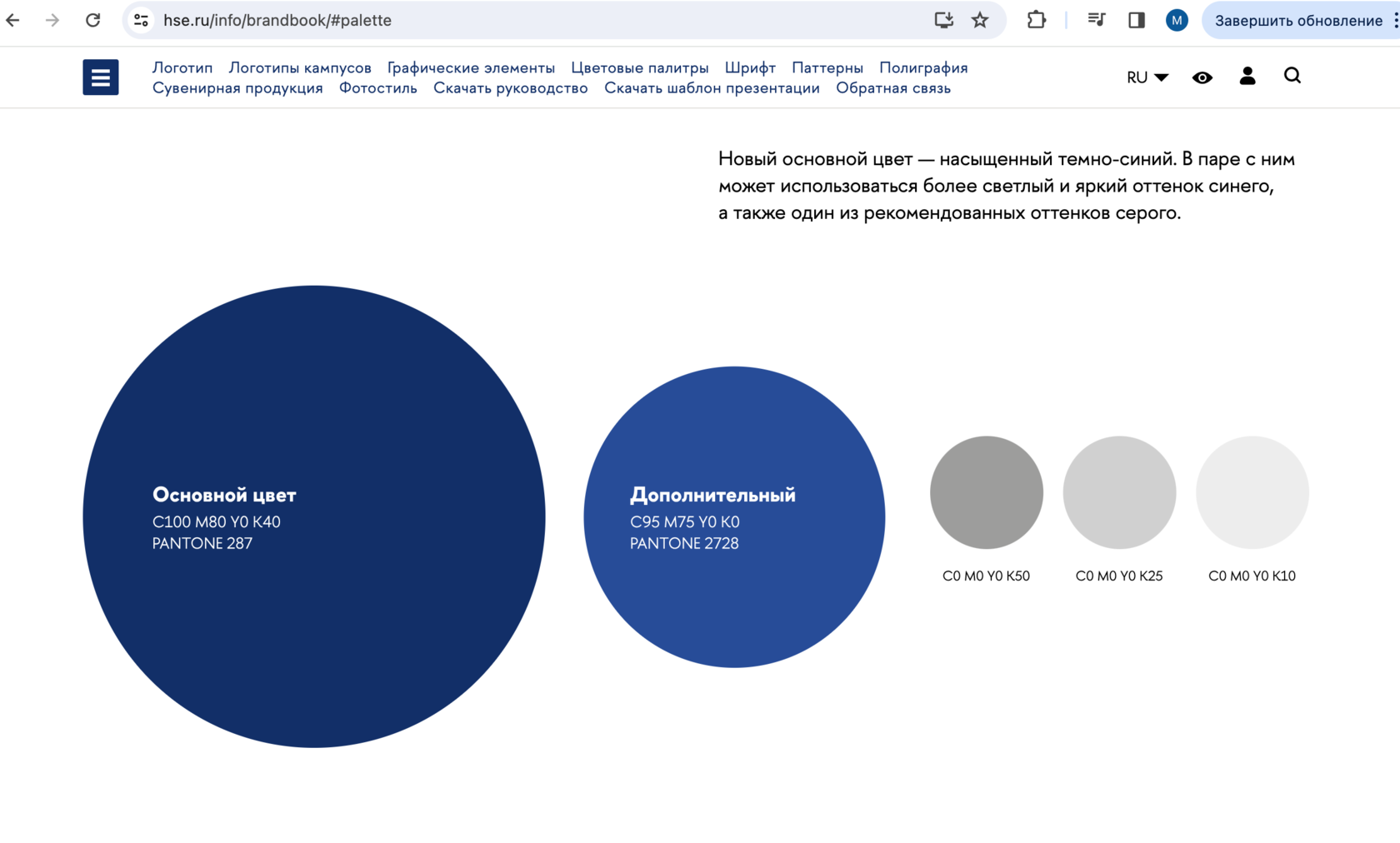Bookmark page with the star icon

point(980,20)
